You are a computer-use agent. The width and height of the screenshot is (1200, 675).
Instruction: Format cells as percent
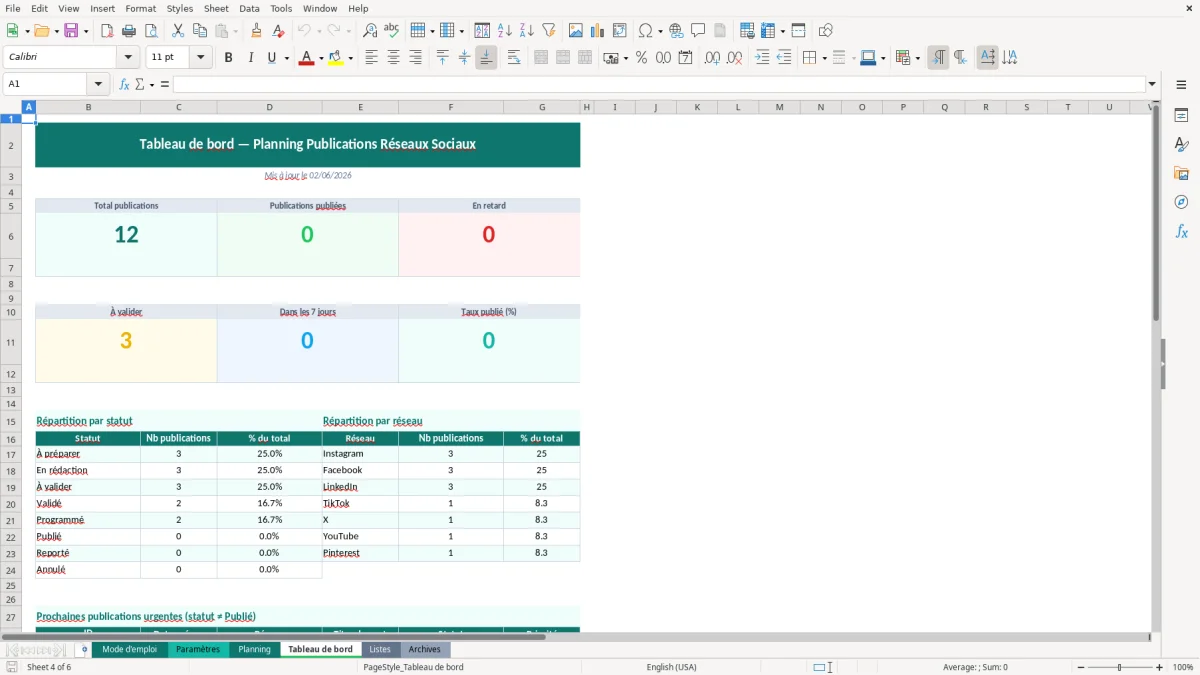click(641, 58)
